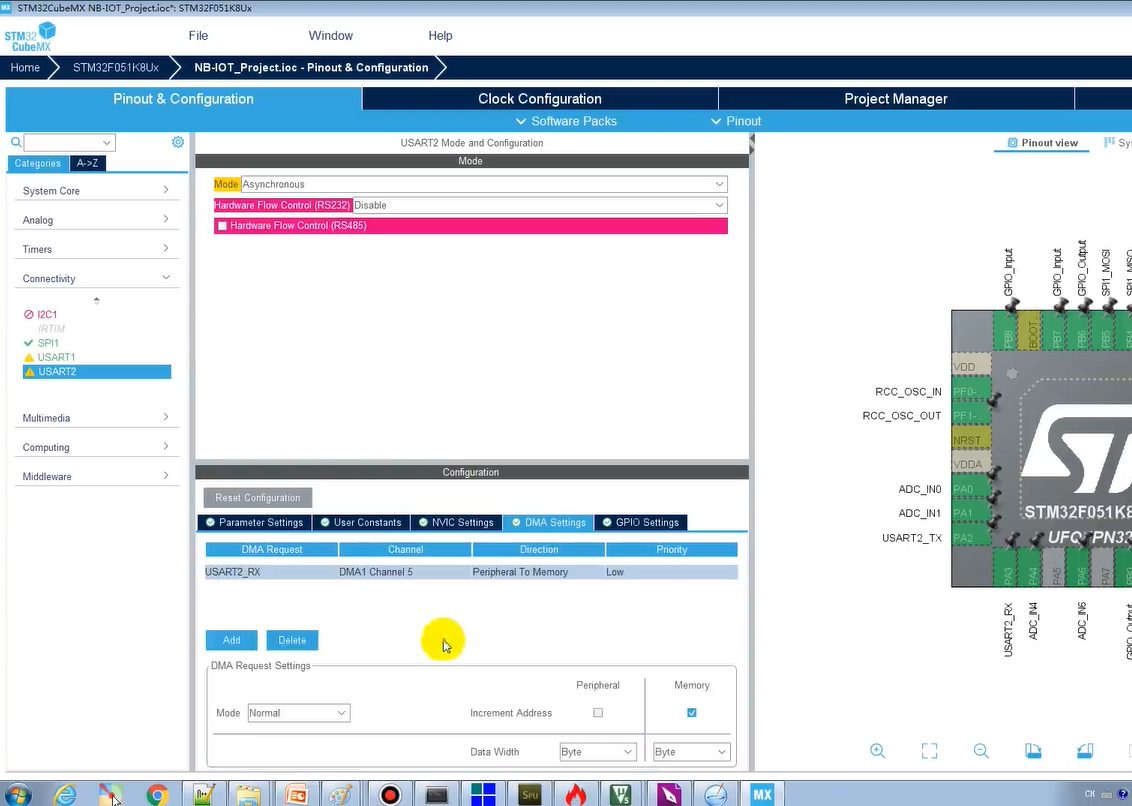Collapse the Connectivity category
The height and width of the screenshot is (806, 1132).
point(96,278)
